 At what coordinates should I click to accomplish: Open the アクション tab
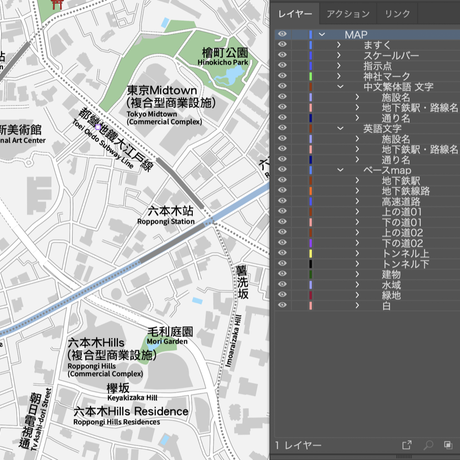pos(348,14)
